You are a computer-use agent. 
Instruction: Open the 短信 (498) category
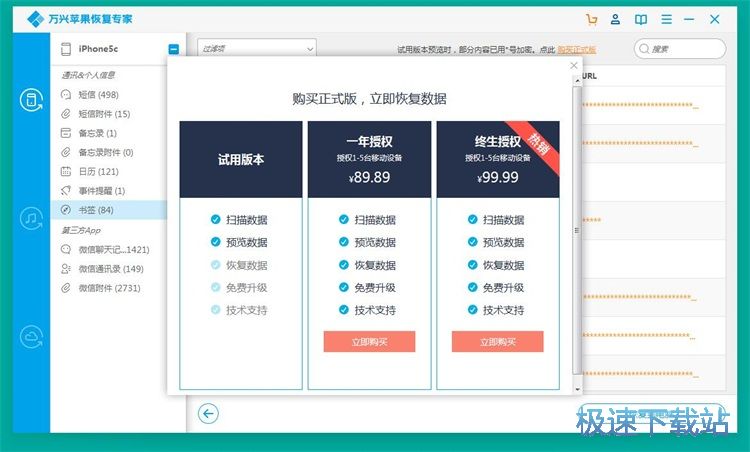(109, 95)
